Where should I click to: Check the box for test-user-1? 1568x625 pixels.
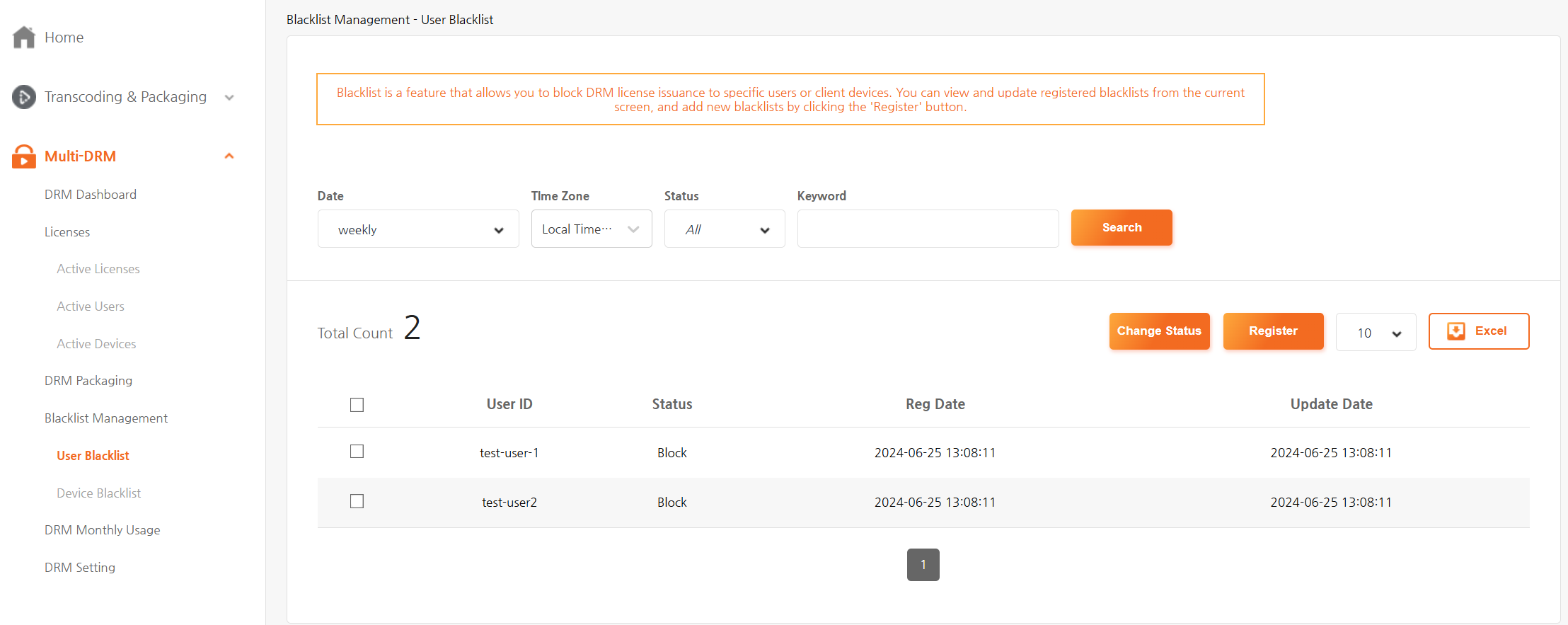point(357,452)
